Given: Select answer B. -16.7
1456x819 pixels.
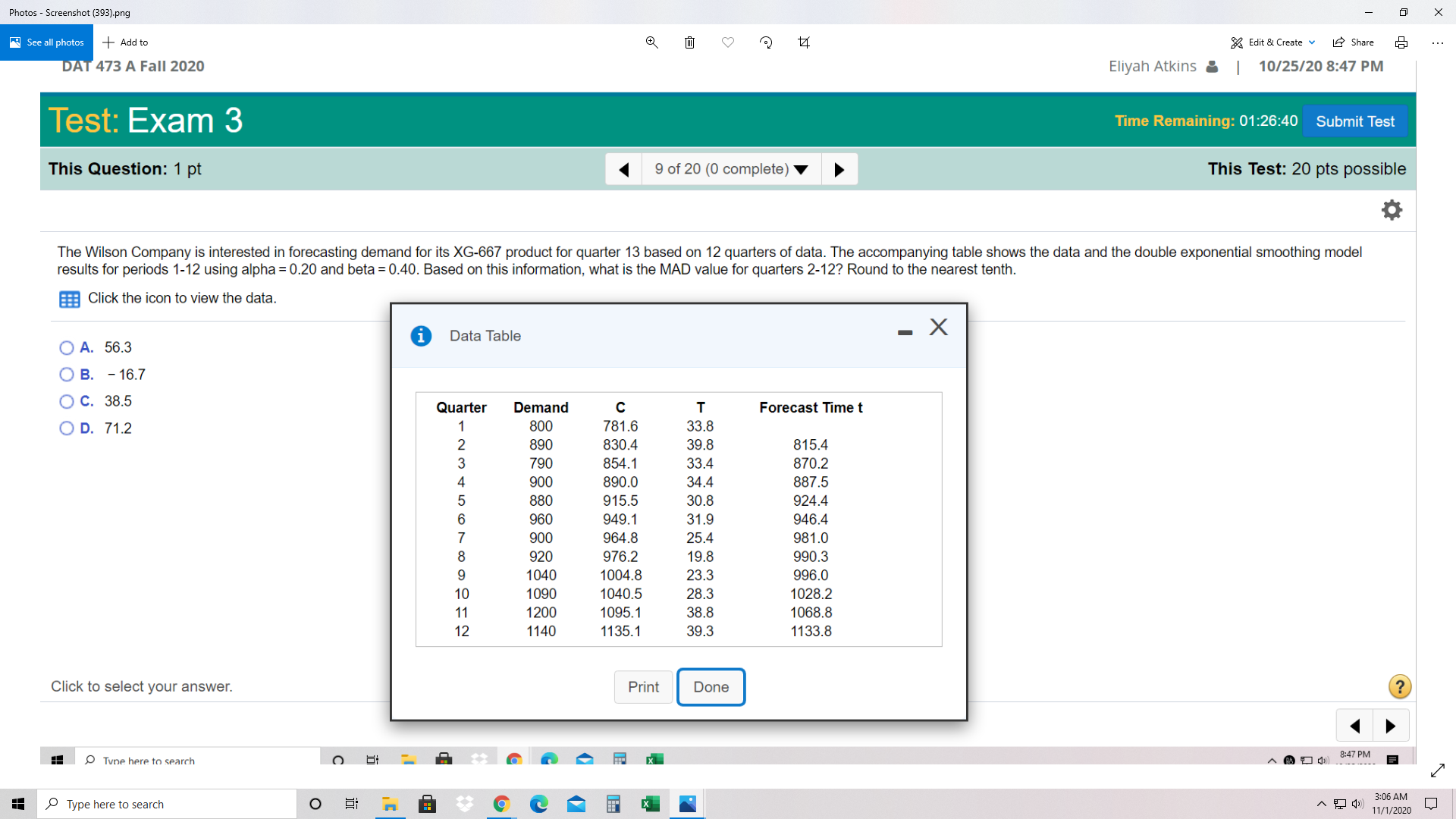Looking at the screenshot, I should coord(67,375).
